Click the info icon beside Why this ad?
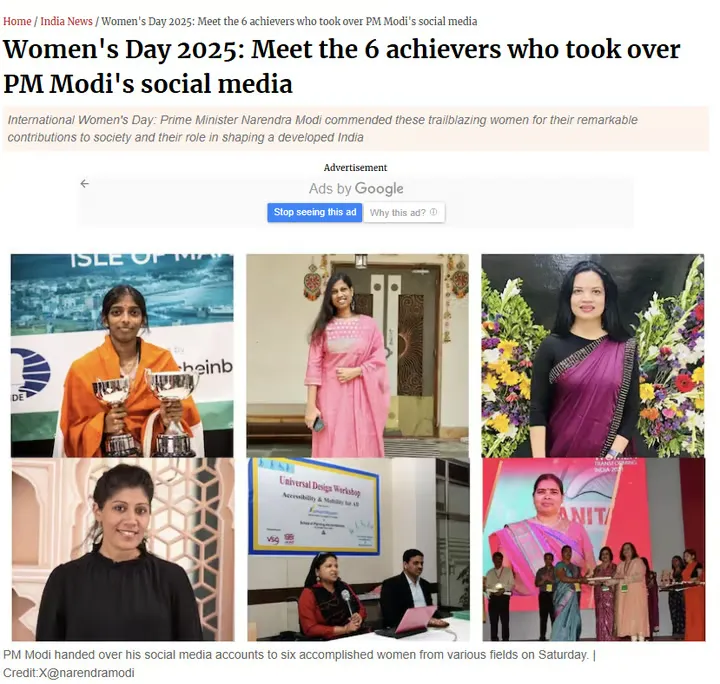The height and width of the screenshot is (684, 720). [433, 212]
